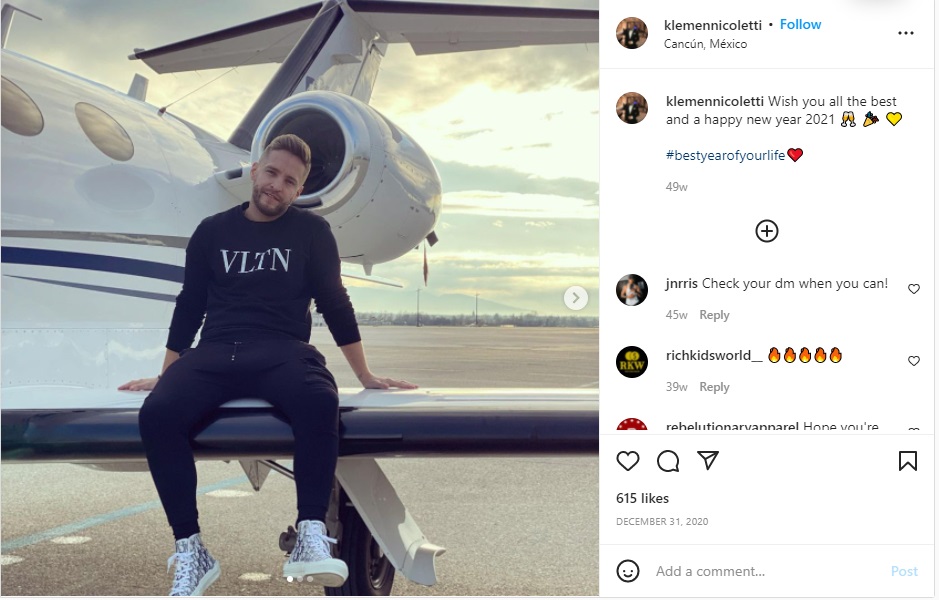Open richkidsworld__ RKW avatar
The image size is (939, 600).
632,362
